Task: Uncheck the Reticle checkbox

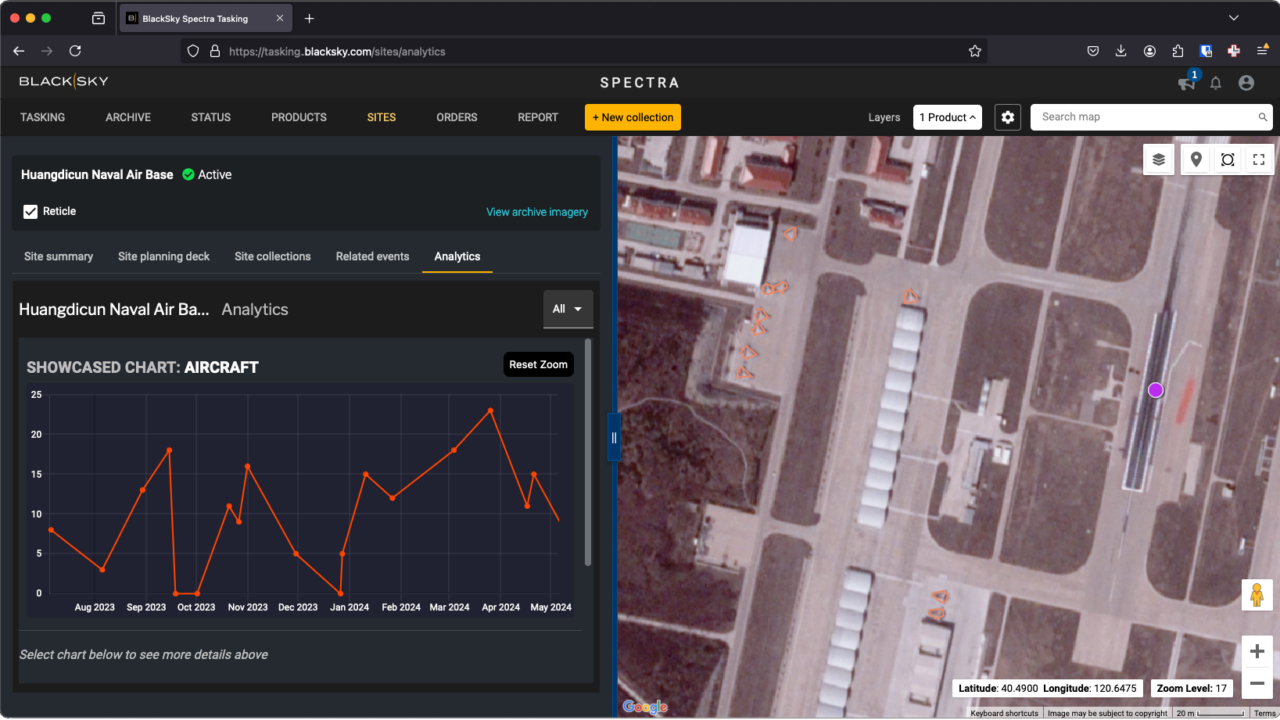Action: [x=30, y=211]
